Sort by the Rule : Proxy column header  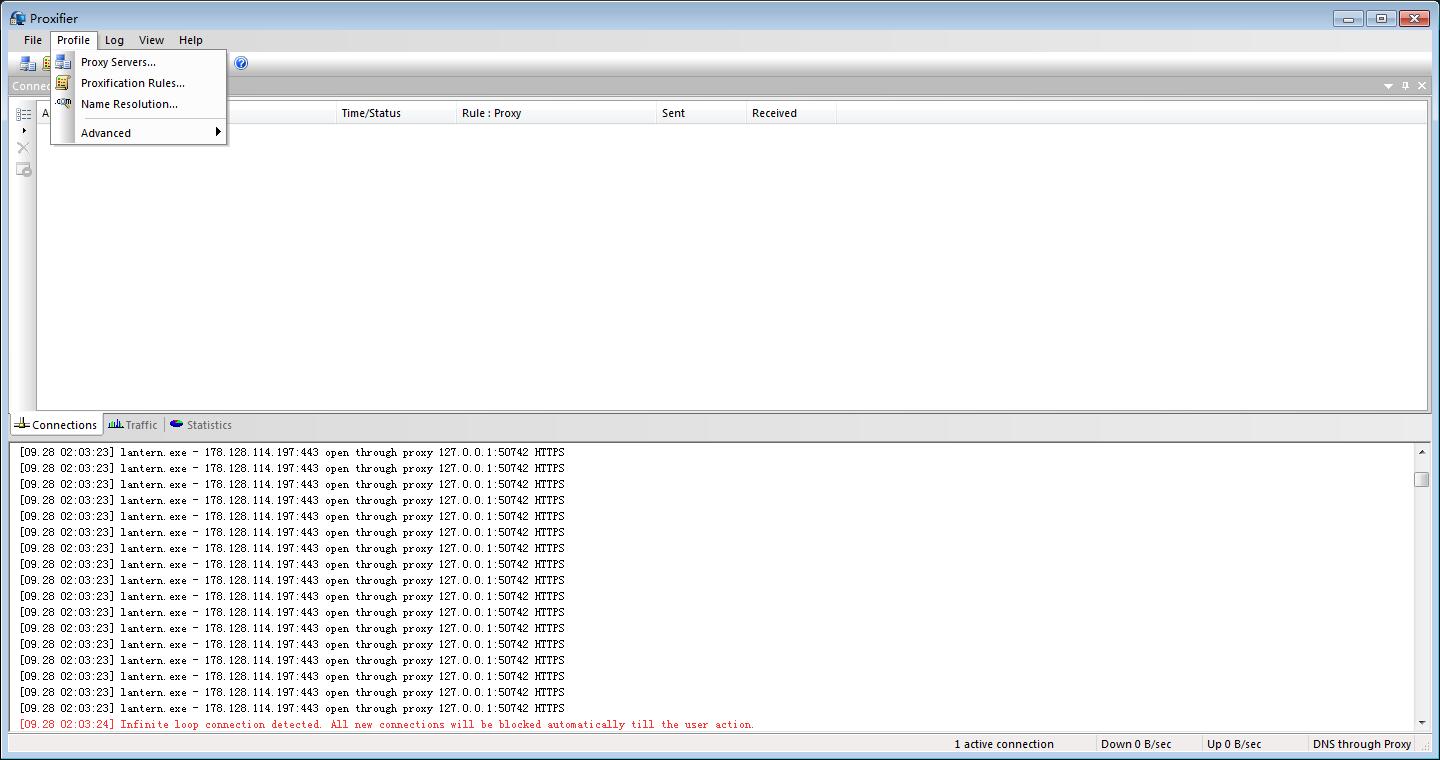coord(556,113)
